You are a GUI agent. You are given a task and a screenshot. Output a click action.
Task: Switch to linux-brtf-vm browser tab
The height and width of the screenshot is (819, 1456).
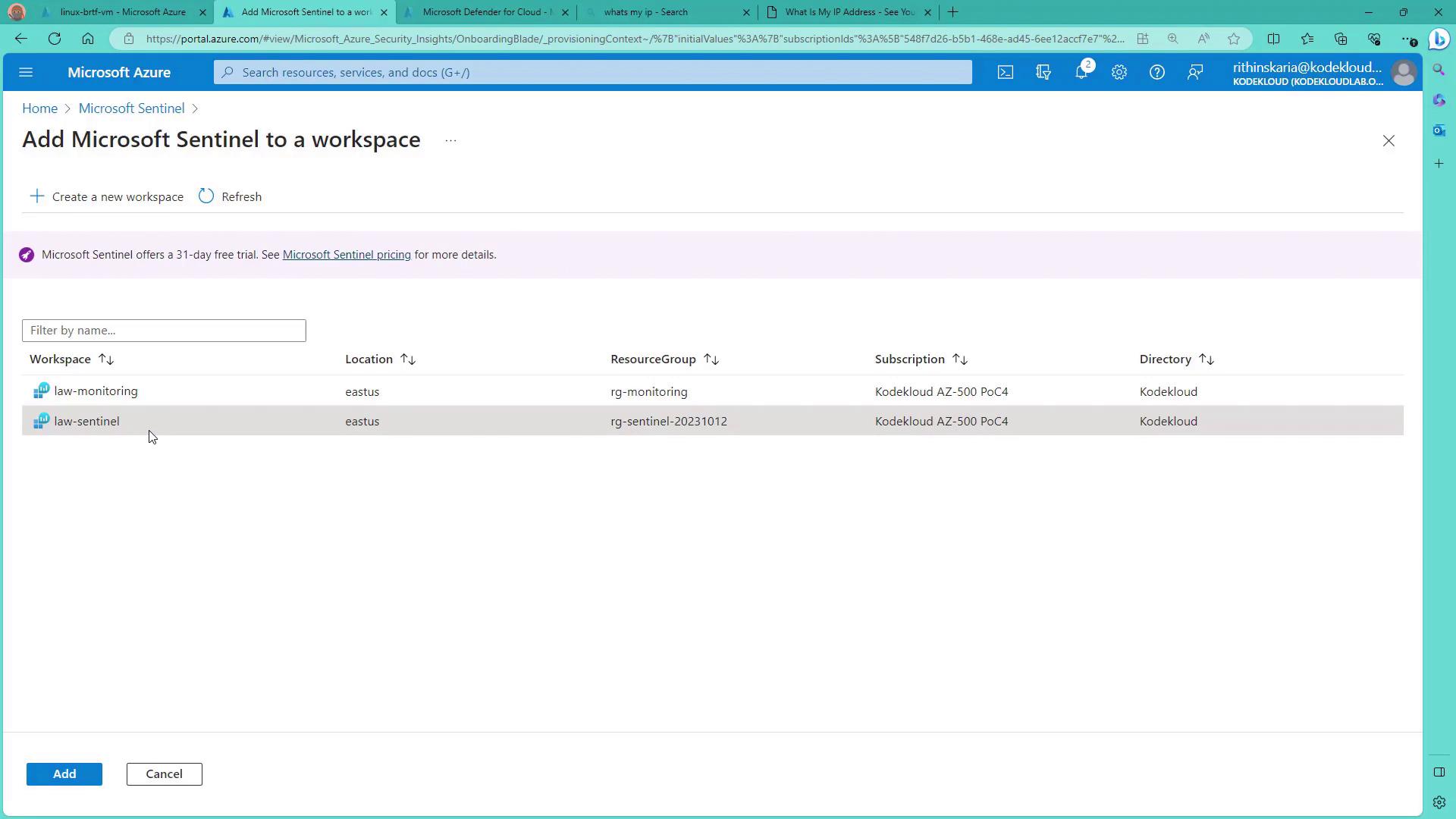[x=122, y=12]
